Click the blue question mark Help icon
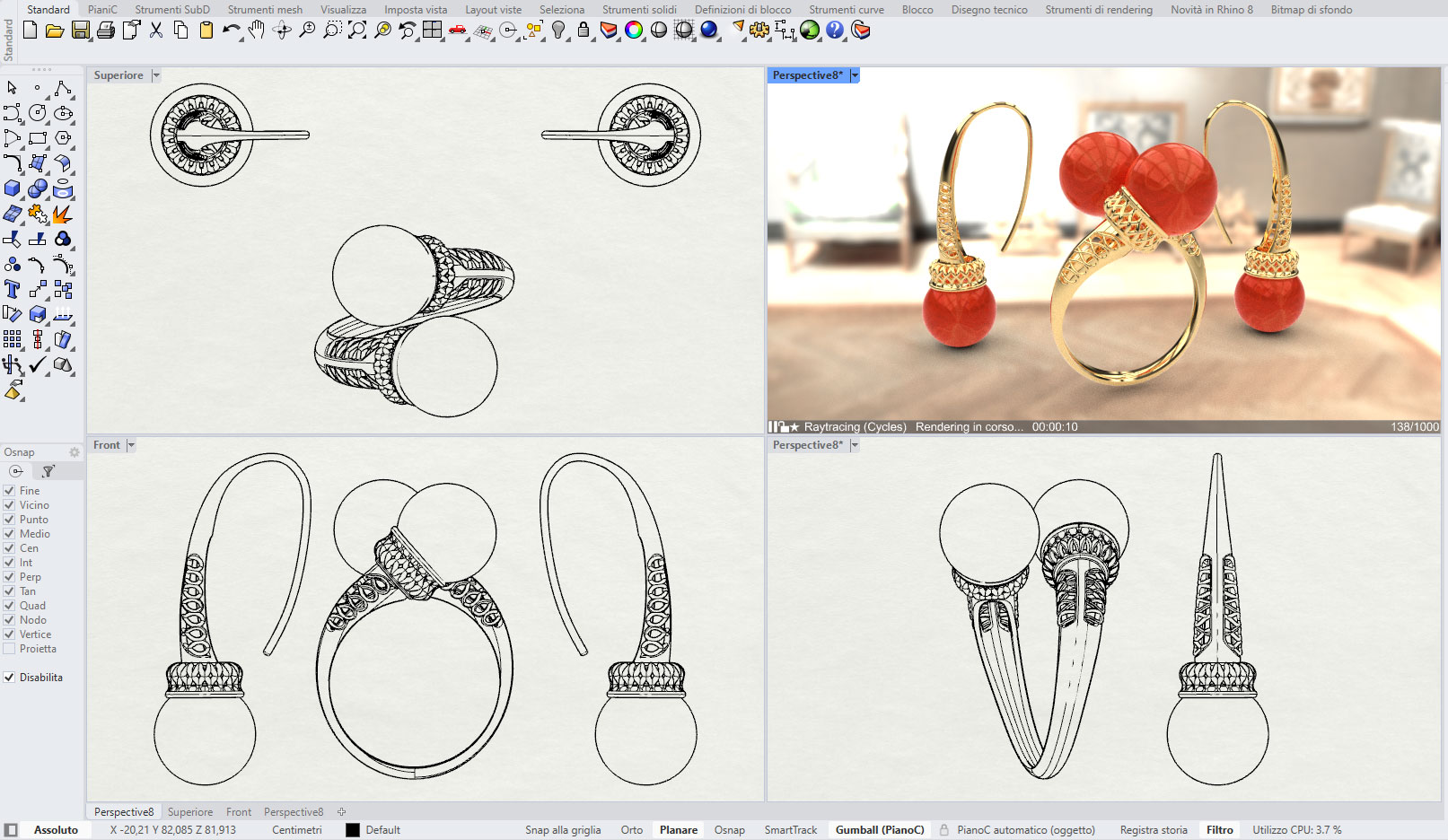This screenshot has height=840, width=1448. (x=835, y=31)
